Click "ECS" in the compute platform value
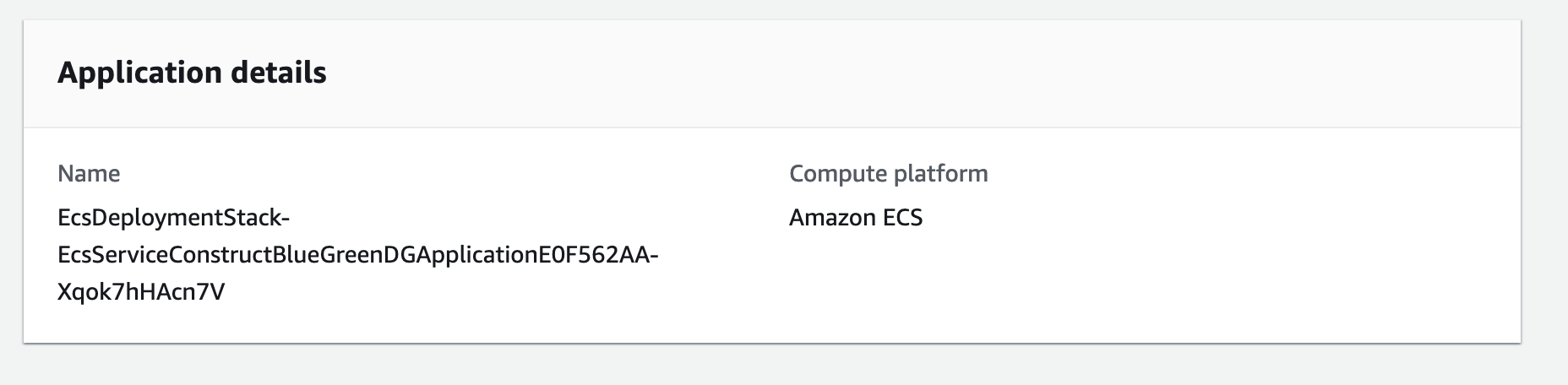This screenshot has height=385, width=1568. point(902,218)
